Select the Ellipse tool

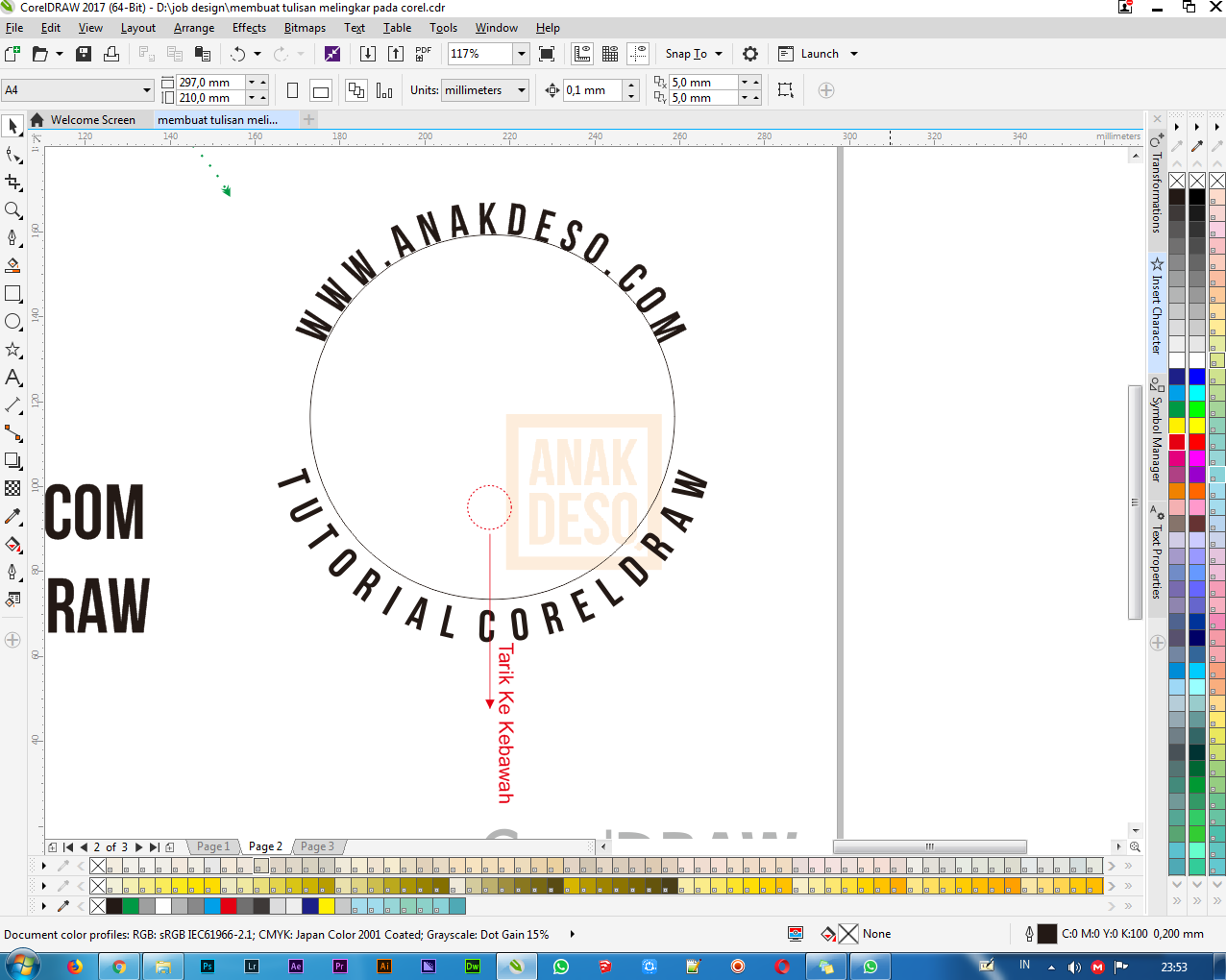12,321
